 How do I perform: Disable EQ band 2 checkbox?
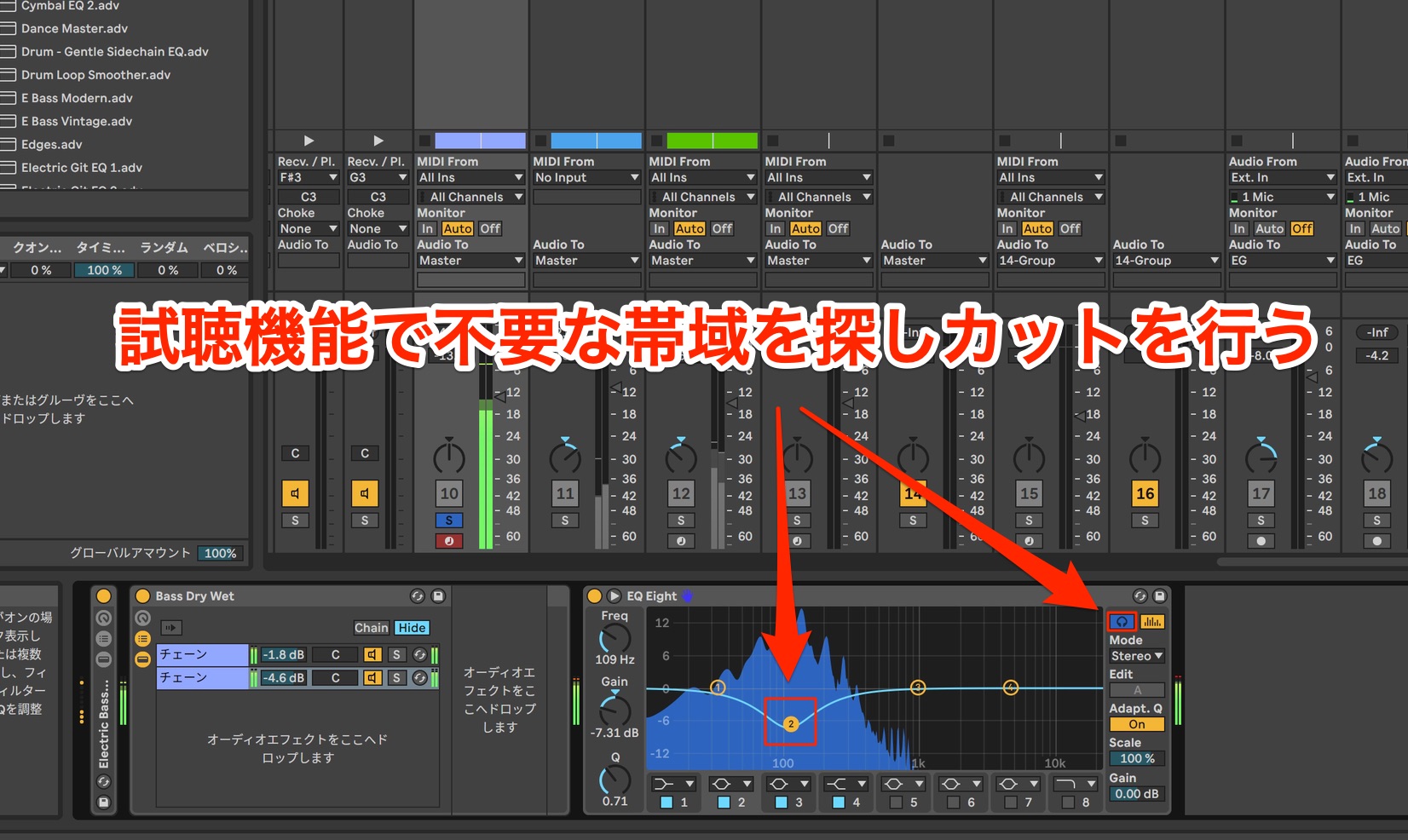click(x=724, y=803)
